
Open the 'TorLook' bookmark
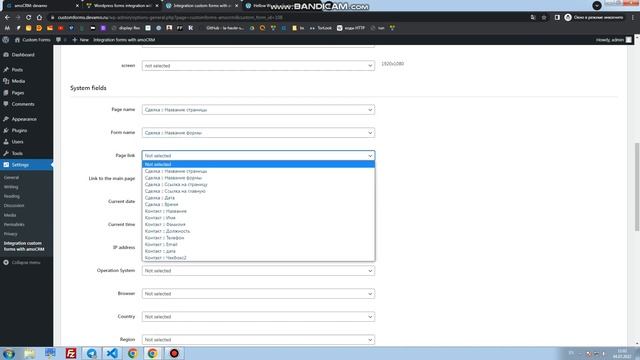[x=321, y=28]
